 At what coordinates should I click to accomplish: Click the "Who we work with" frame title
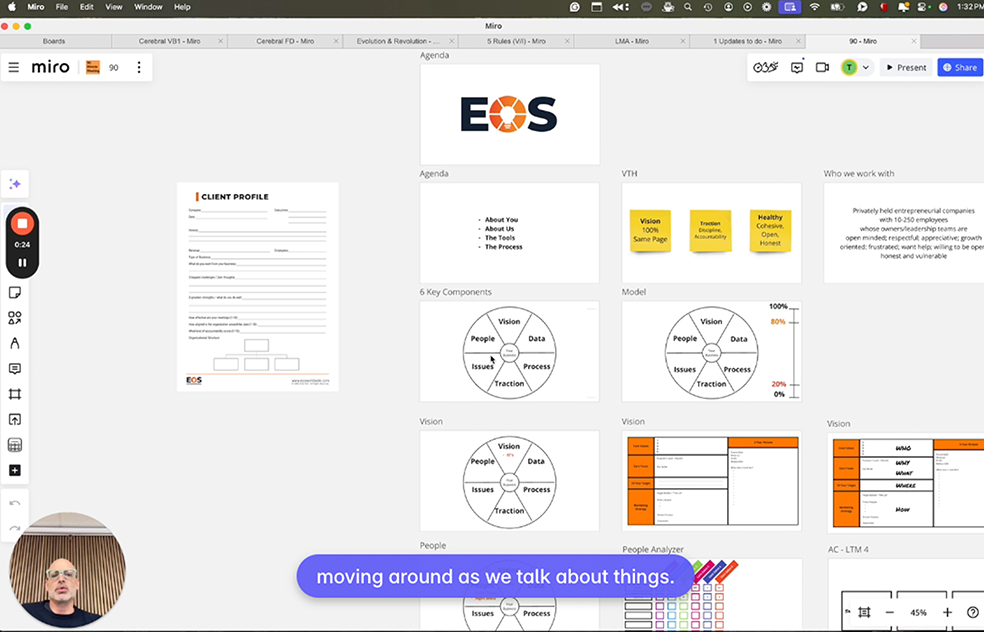859,173
